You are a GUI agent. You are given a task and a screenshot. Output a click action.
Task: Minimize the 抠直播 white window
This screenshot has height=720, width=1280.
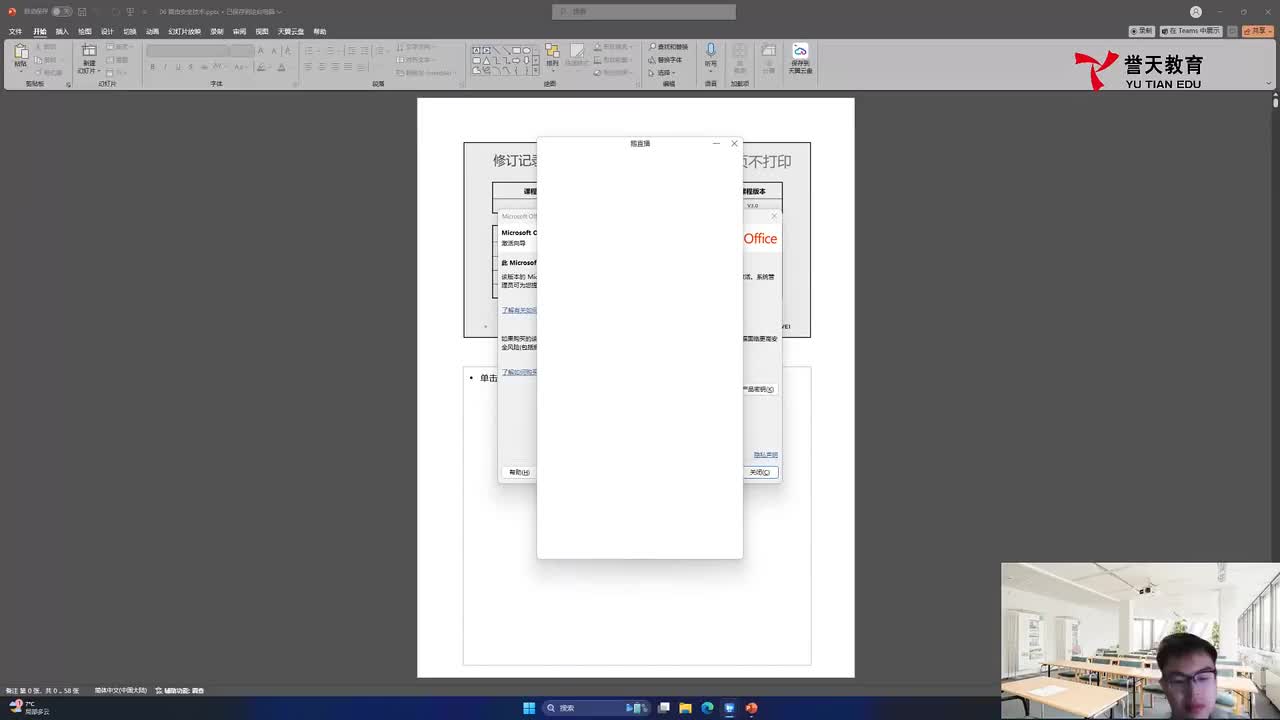click(716, 144)
